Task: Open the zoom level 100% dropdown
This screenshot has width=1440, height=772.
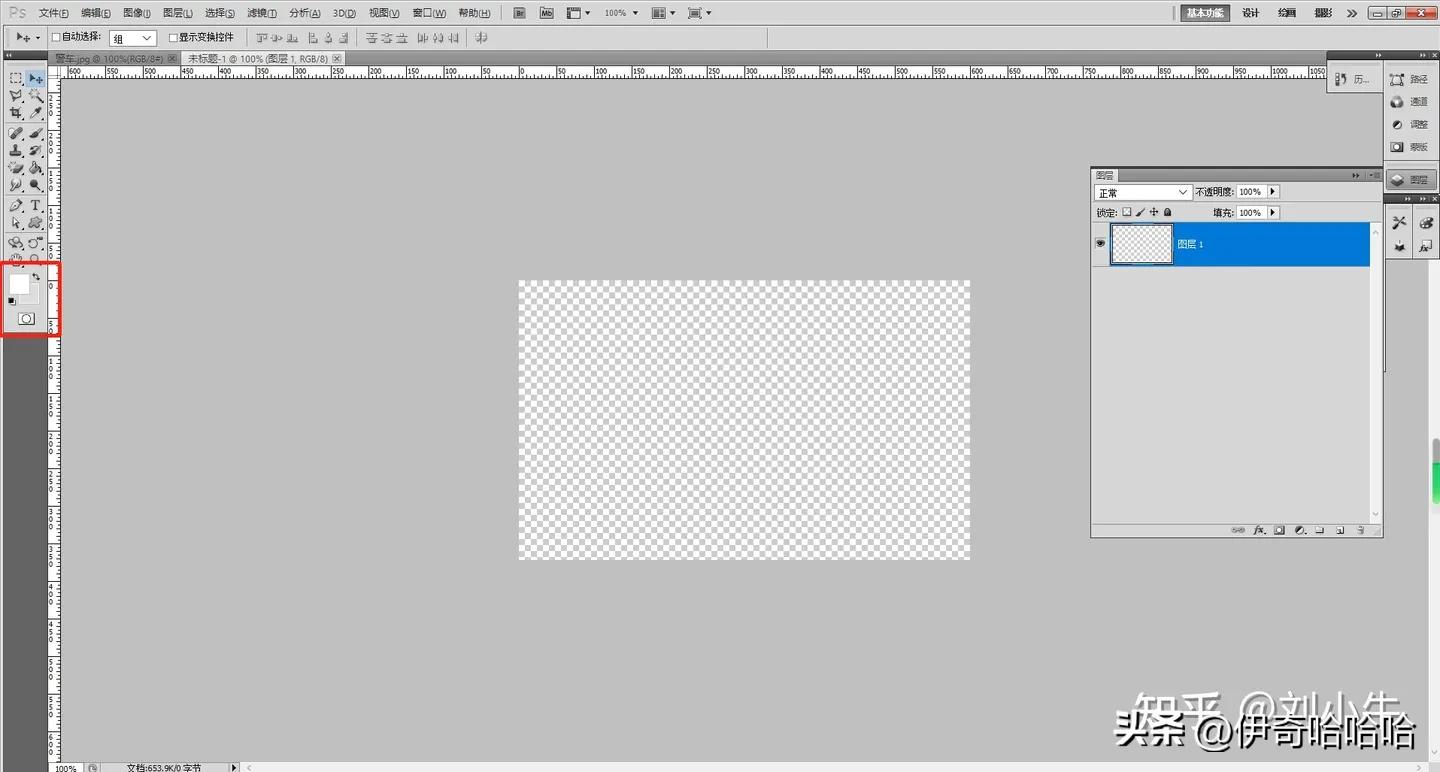Action: point(633,13)
